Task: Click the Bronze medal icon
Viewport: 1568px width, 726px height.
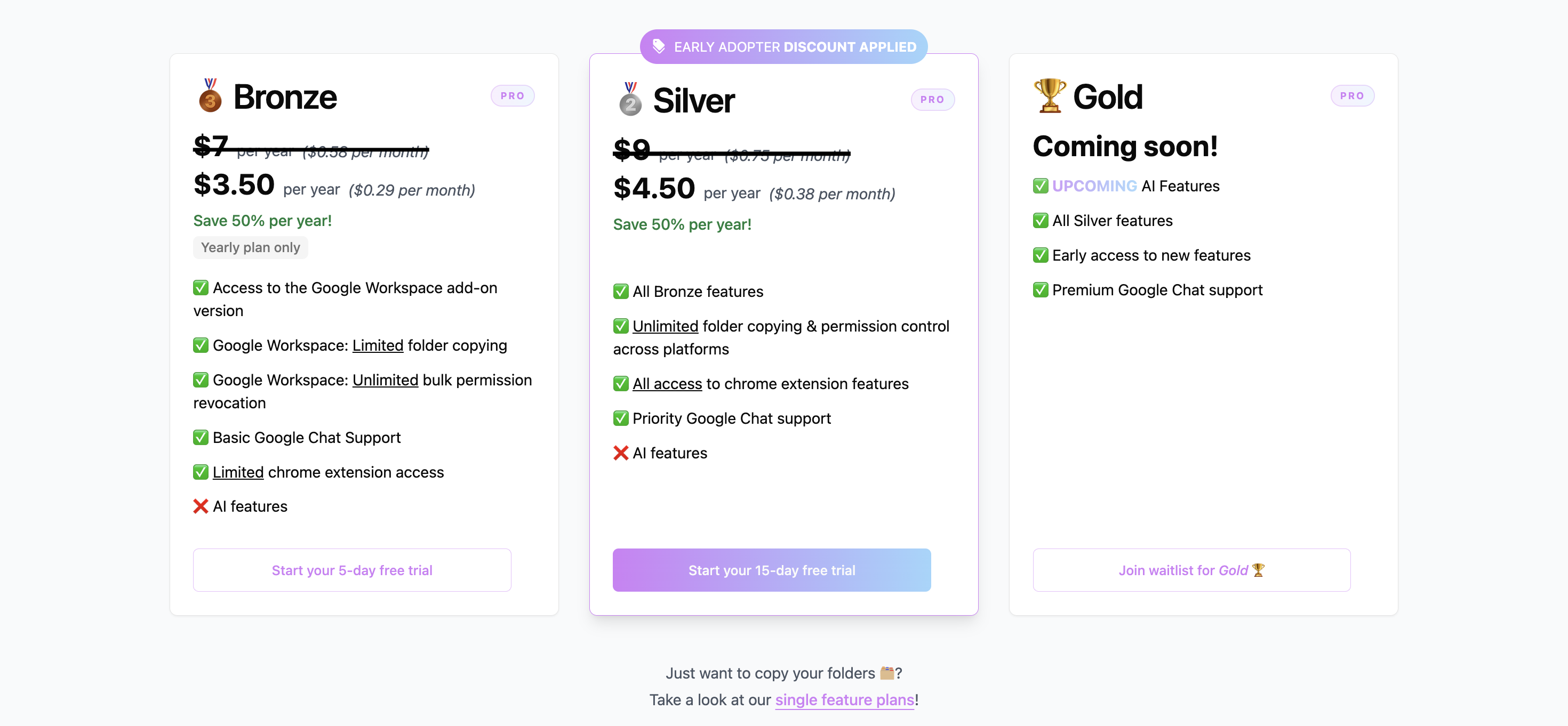Action: (210, 95)
